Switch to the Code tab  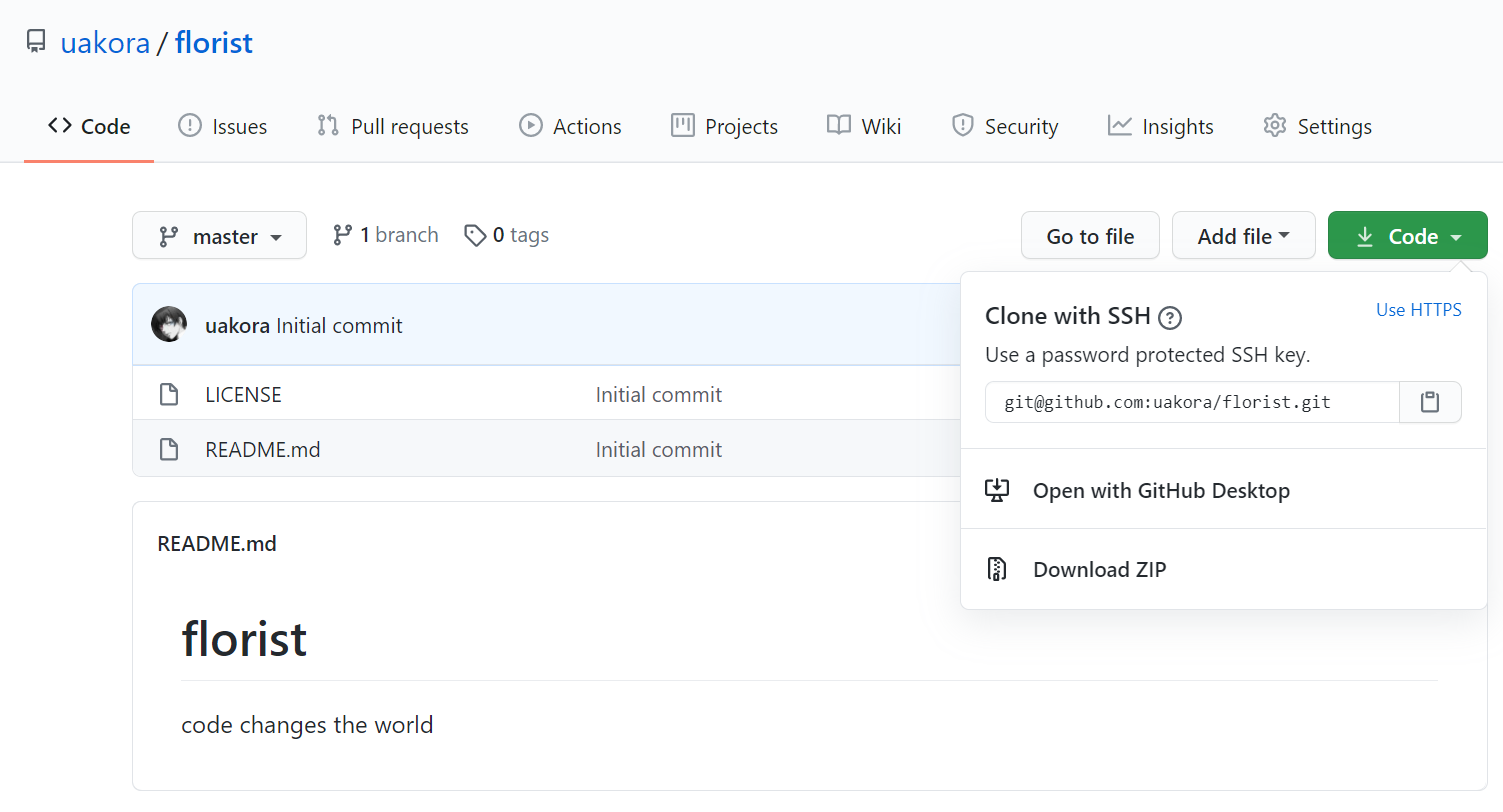click(89, 126)
